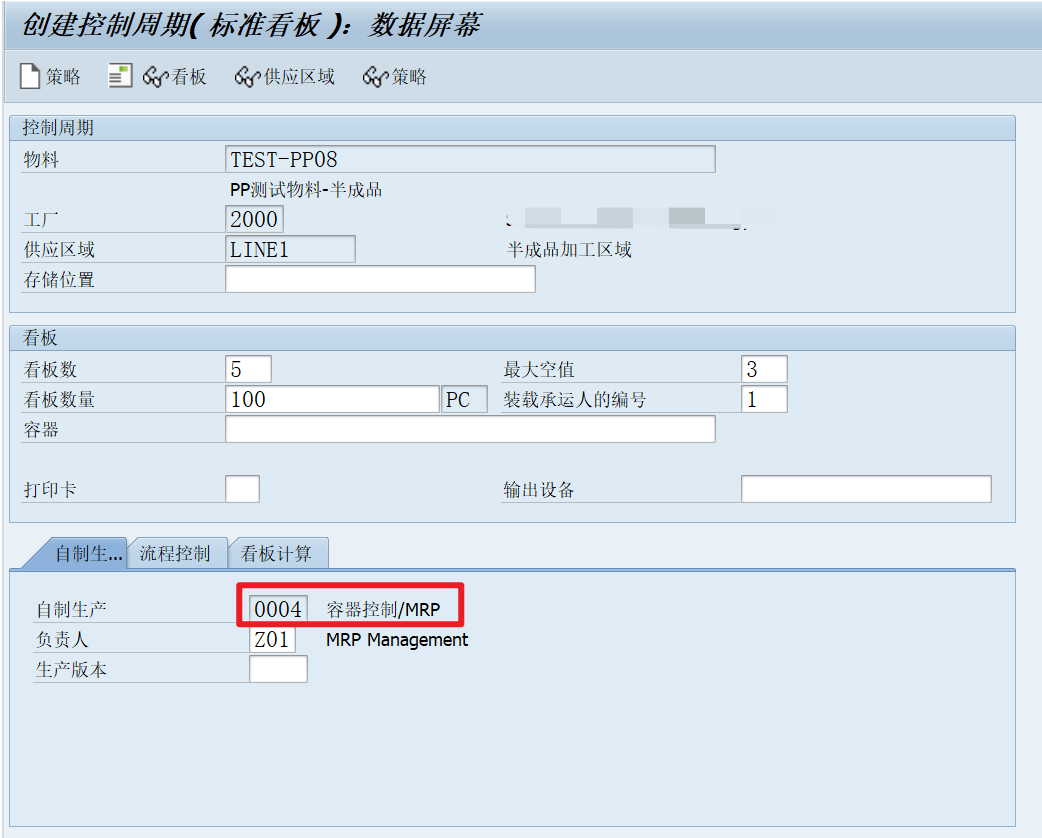Click the empty 容器 input field
This screenshot has width=1042, height=838.
tap(470, 428)
